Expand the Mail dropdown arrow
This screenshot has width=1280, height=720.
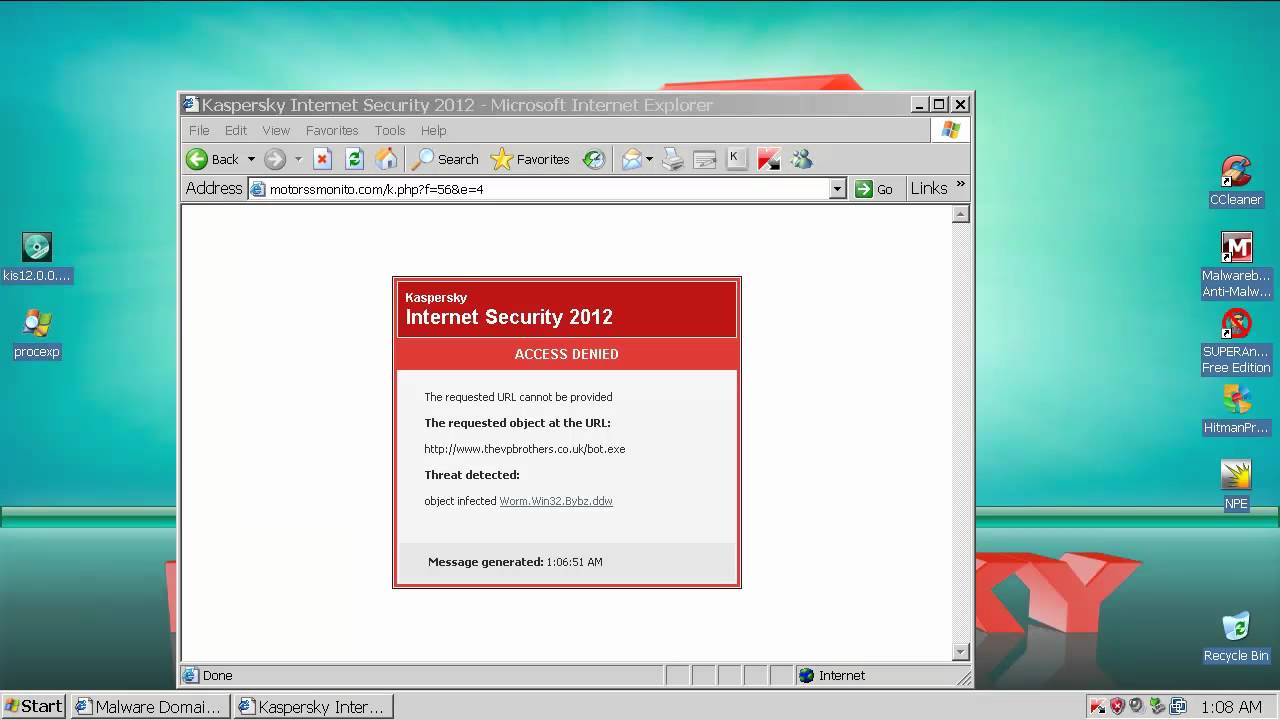[649, 159]
